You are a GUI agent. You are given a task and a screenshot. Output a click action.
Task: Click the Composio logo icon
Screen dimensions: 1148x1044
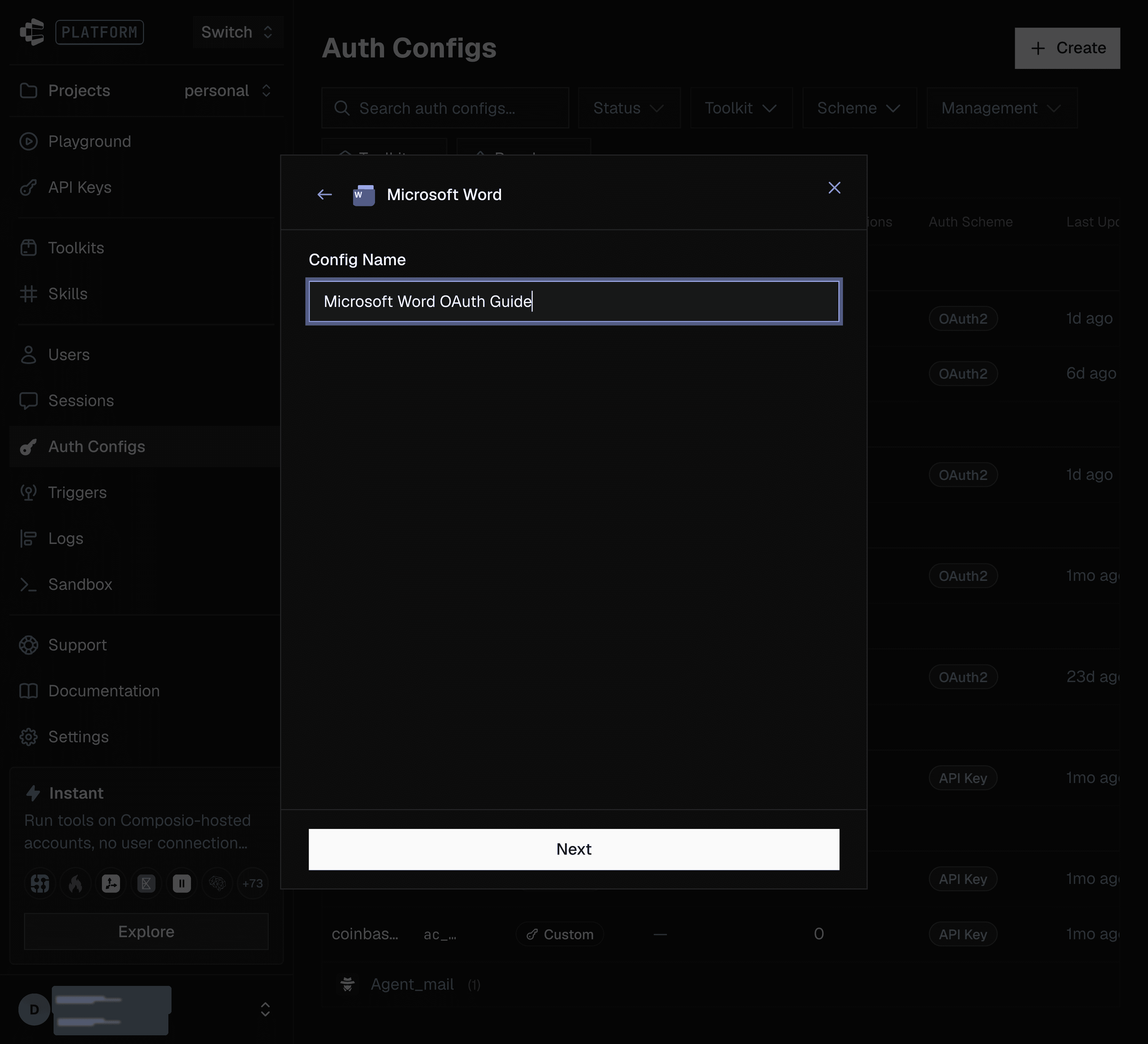coord(32,32)
